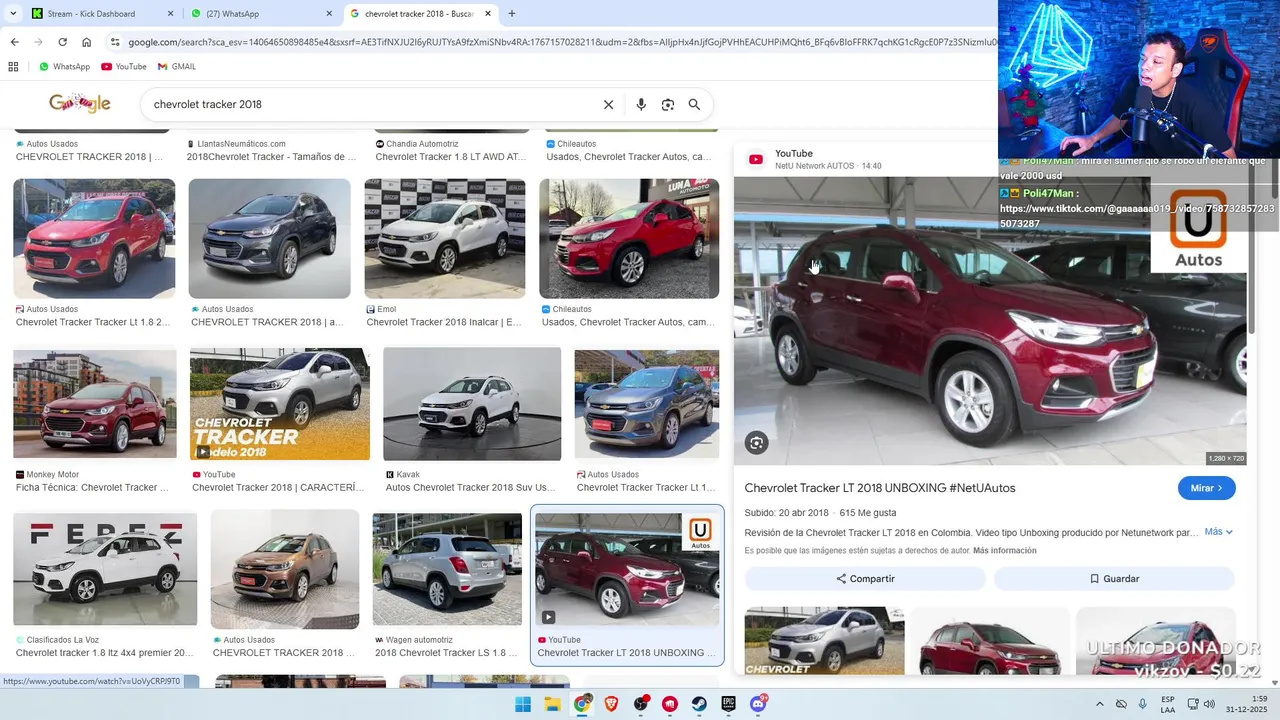The height and width of the screenshot is (720, 1280).
Task: Open the large red Tracker preview image
Action: tap(990, 321)
